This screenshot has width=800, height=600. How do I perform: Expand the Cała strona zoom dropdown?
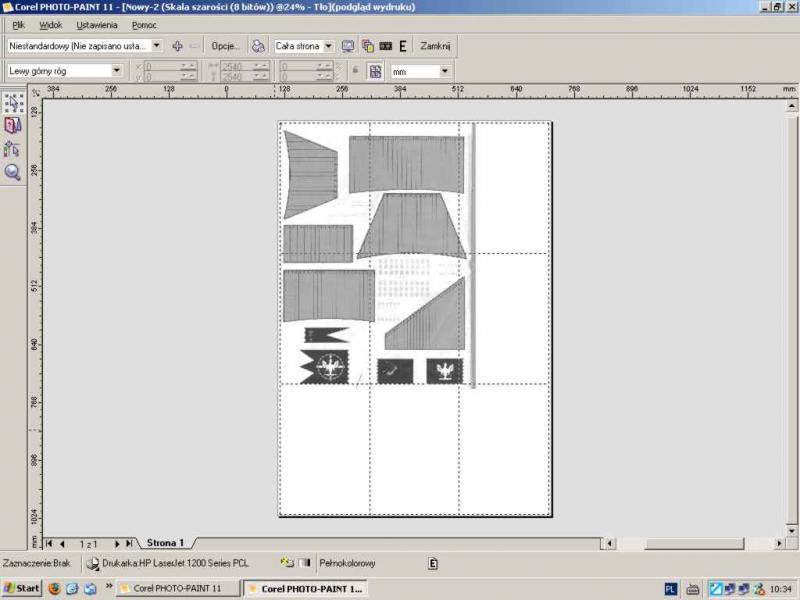click(328, 46)
